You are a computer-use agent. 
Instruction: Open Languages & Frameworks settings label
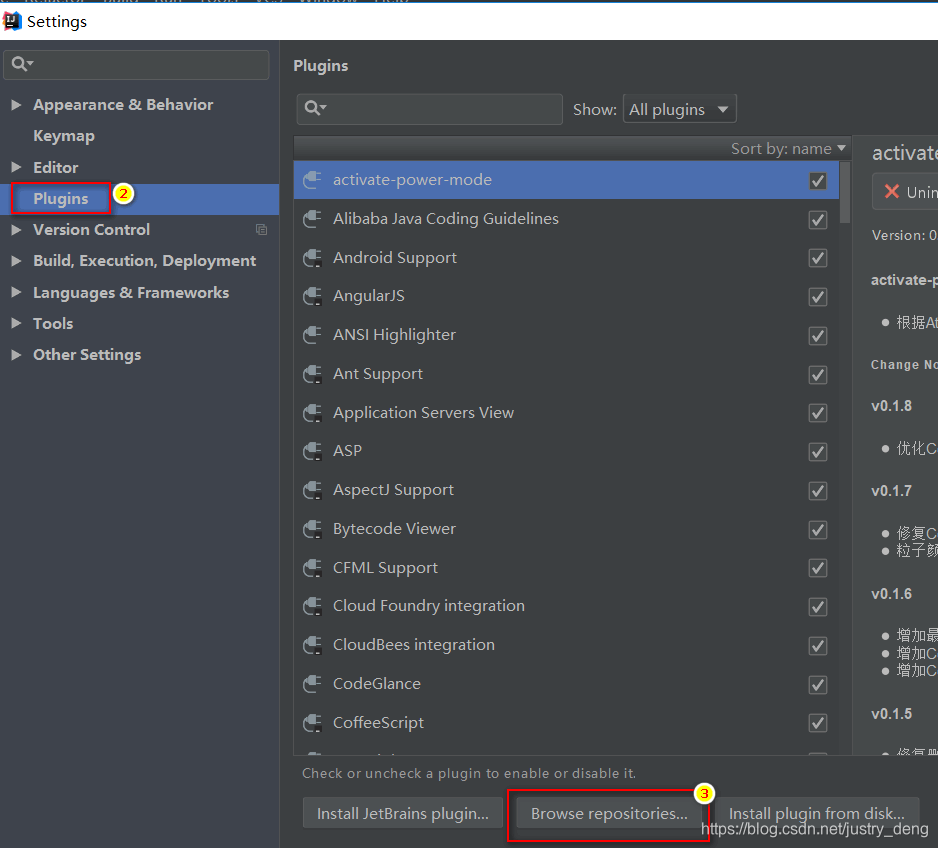pos(131,292)
